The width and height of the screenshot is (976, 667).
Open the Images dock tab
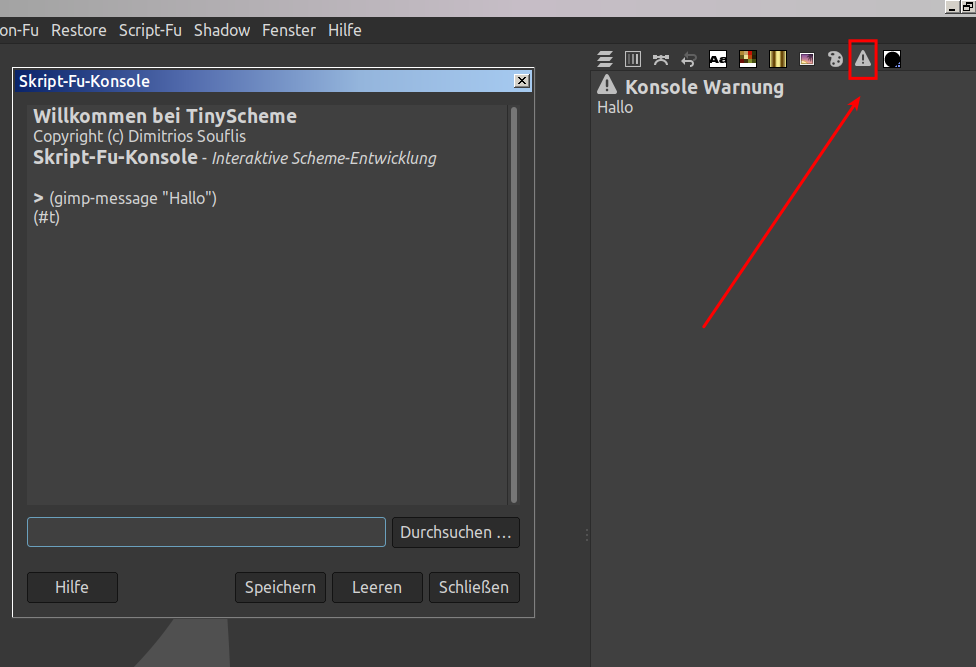[x=807, y=59]
